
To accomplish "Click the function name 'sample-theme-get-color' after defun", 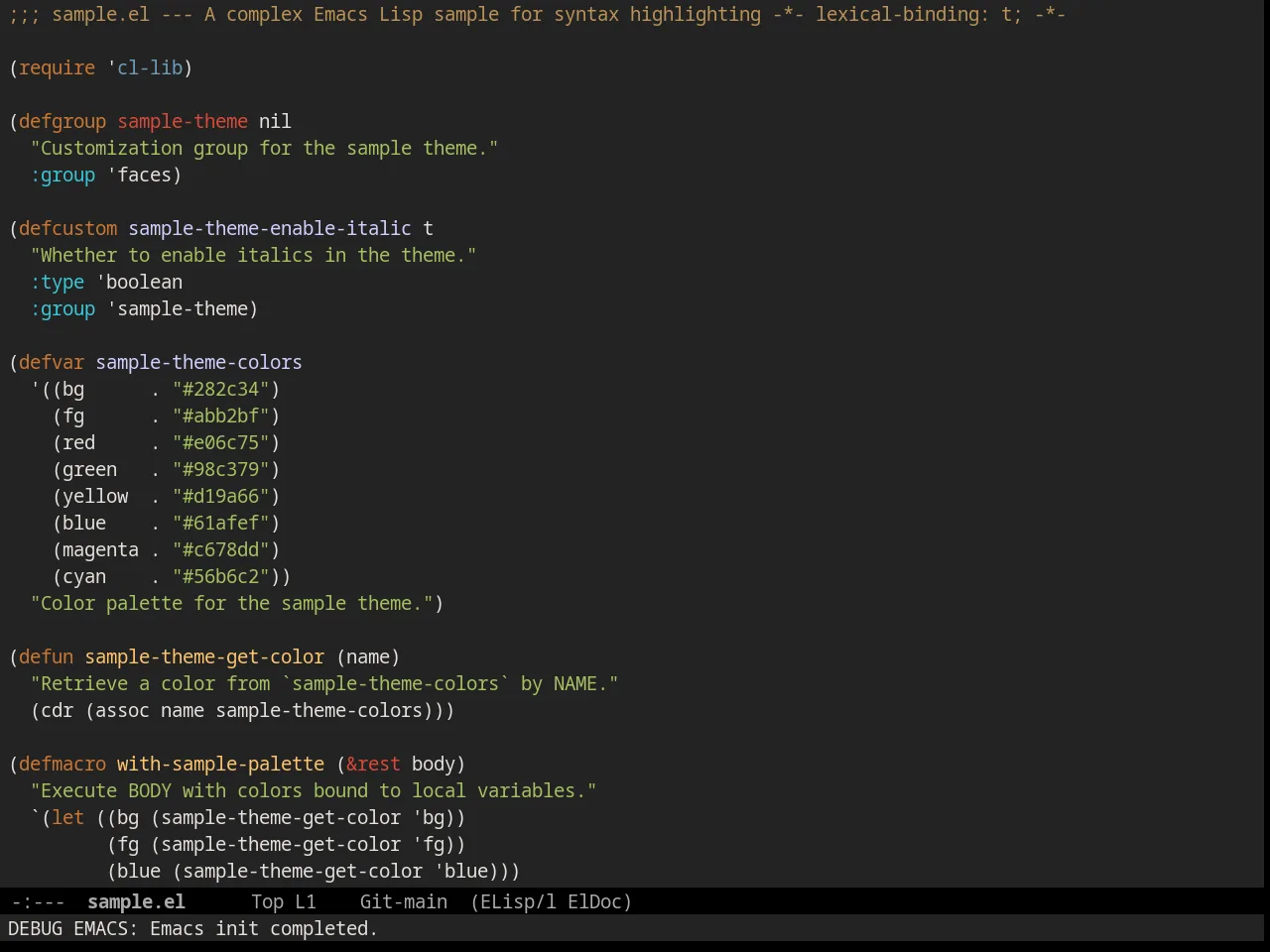I will point(204,656).
